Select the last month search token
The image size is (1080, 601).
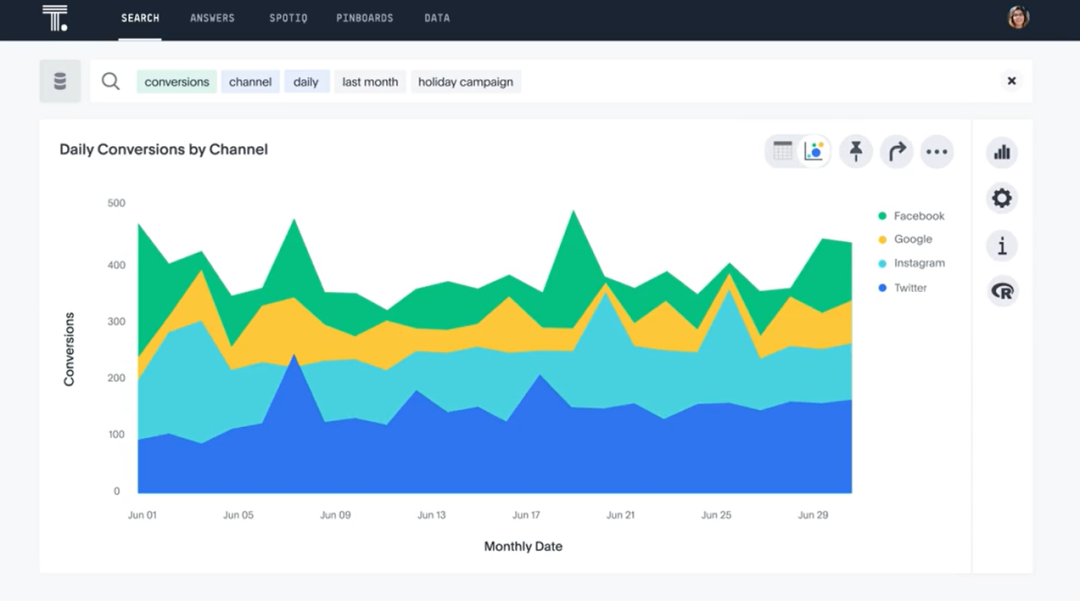370,81
